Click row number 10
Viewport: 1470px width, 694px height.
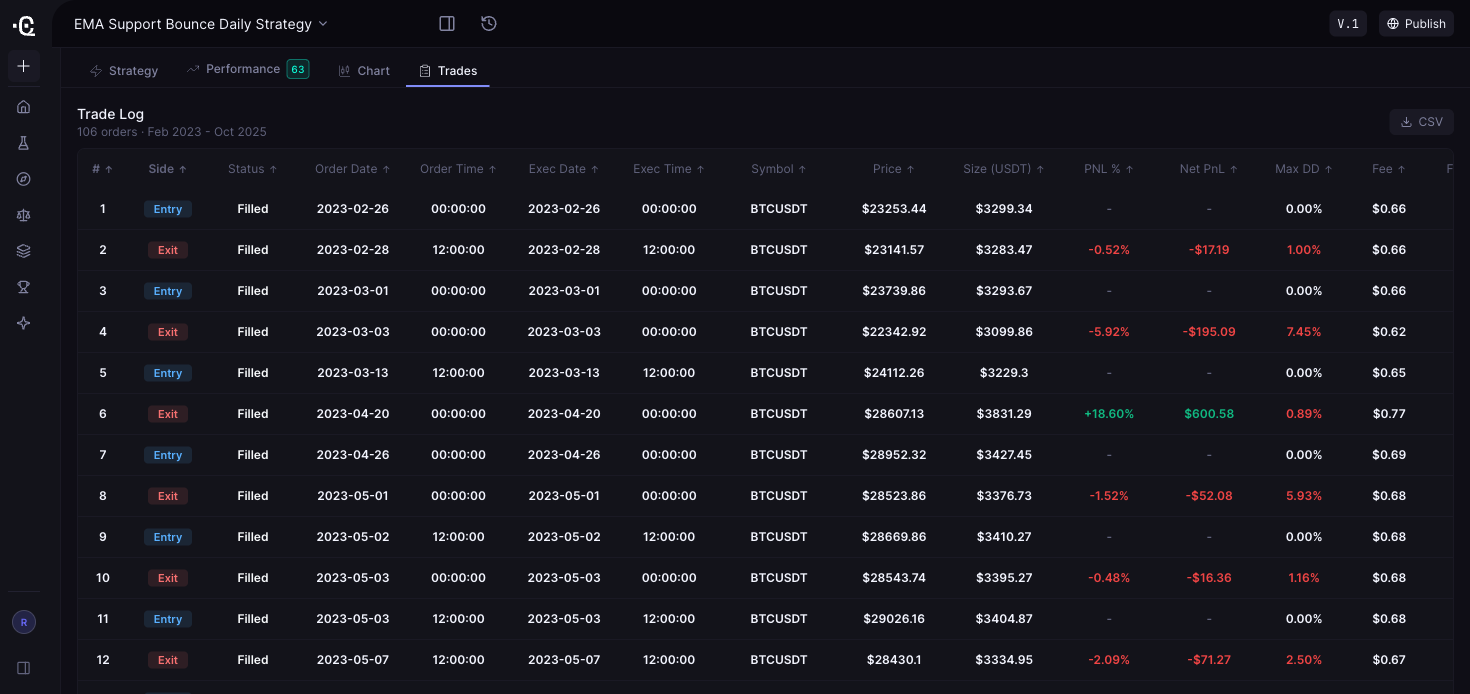click(103, 578)
